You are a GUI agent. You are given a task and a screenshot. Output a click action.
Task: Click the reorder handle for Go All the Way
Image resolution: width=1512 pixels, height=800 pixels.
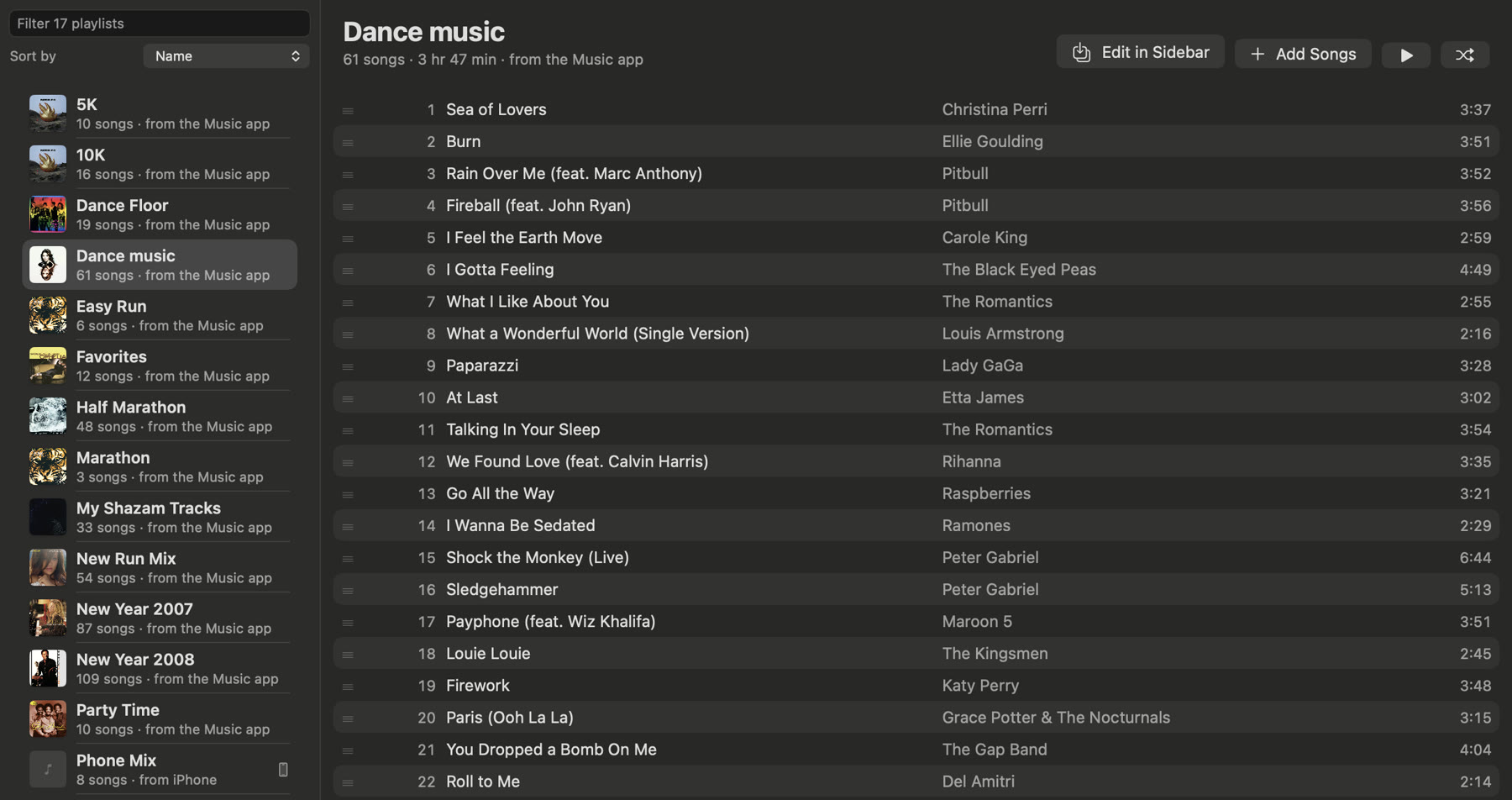pos(348,495)
